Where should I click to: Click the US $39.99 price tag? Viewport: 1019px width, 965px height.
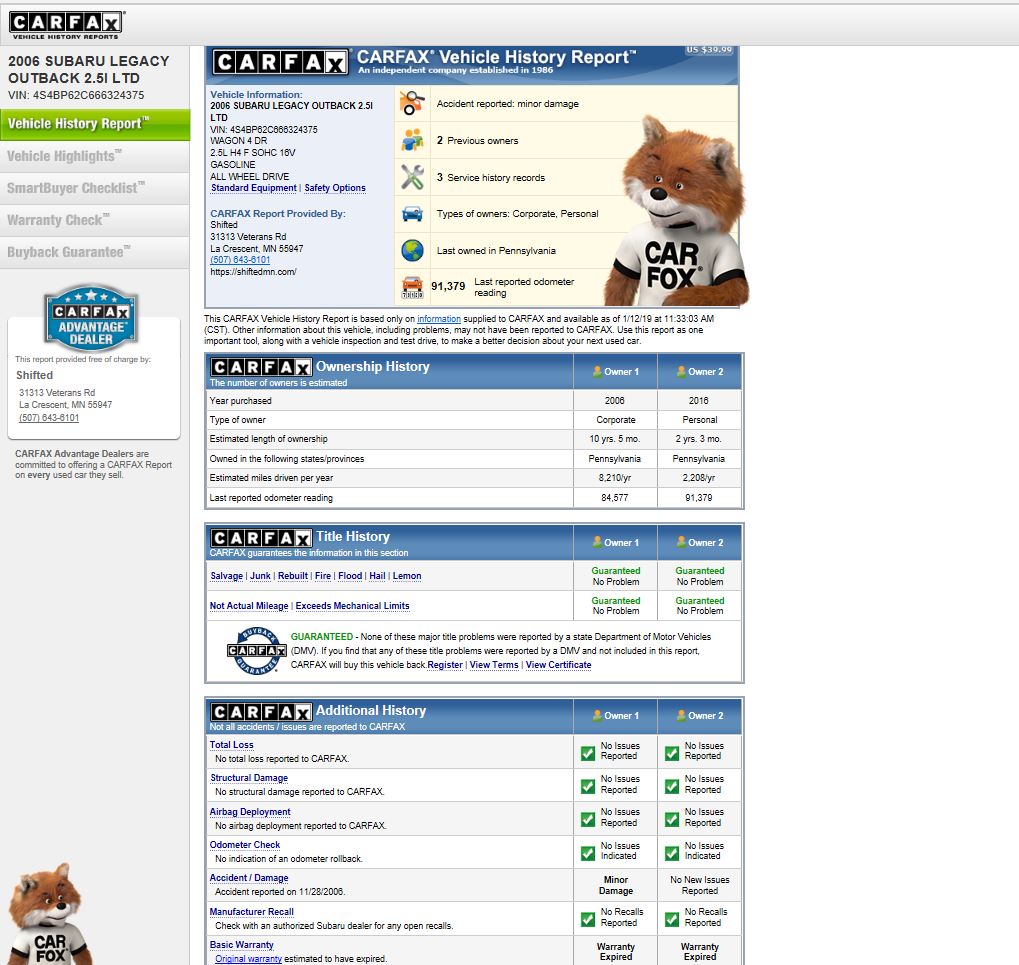pos(709,49)
